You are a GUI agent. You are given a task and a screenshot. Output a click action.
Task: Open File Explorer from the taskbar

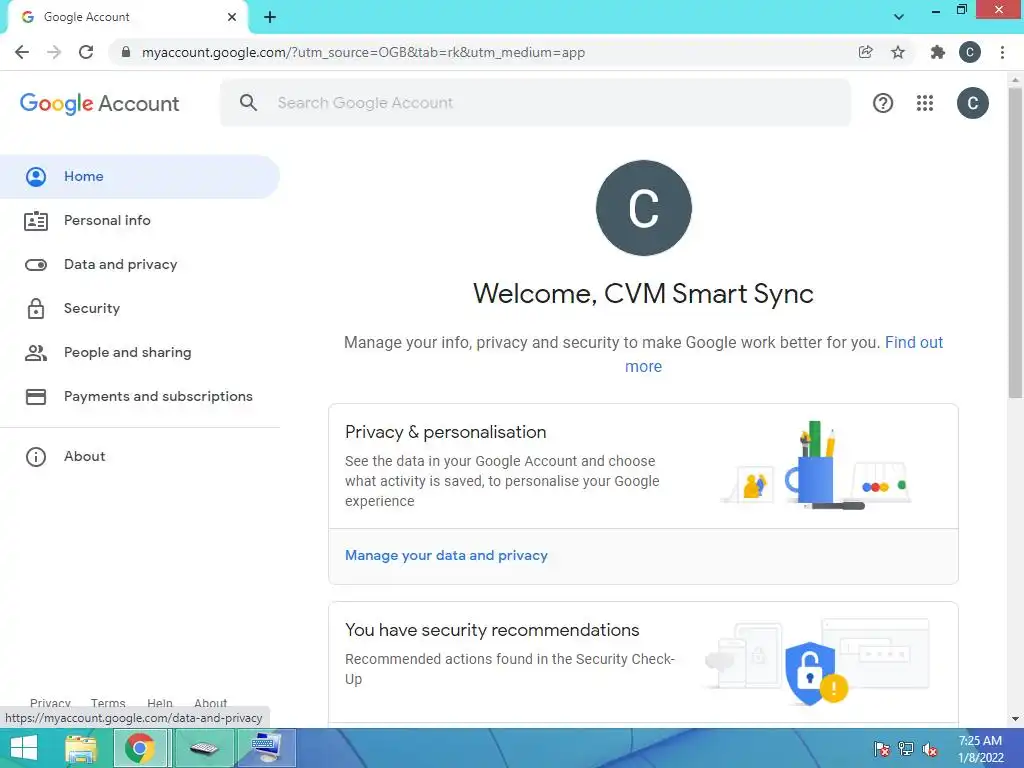point(81,748)
